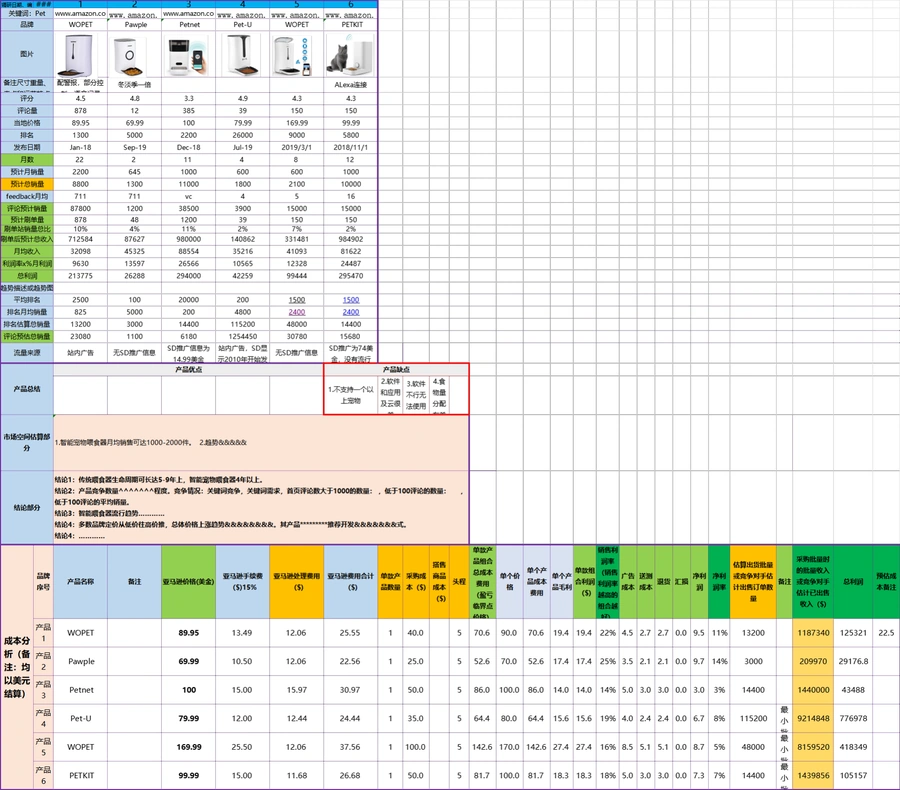The width and height of the screenshot is (900, 790).
Task: Select the defect cell 3.软件不行无法使用
Action: coord(416,395)
